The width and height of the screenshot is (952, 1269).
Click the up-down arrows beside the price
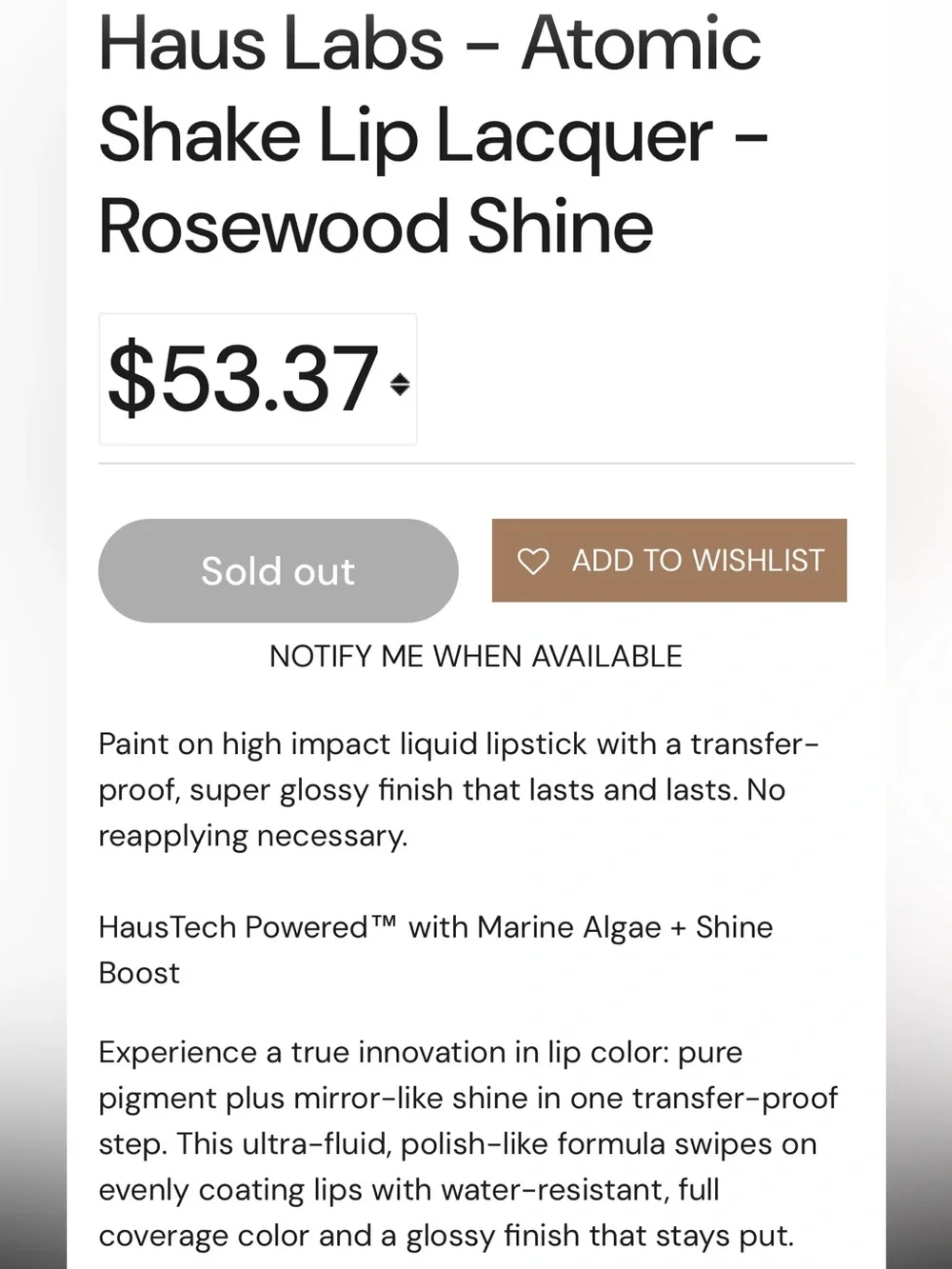click(x=400, y=384)
